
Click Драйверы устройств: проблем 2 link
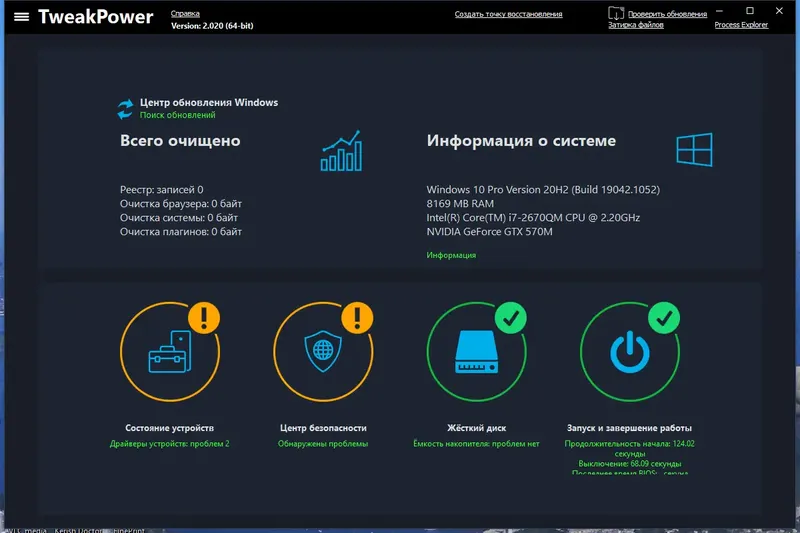pyautogui.click(x=169, y=444)
